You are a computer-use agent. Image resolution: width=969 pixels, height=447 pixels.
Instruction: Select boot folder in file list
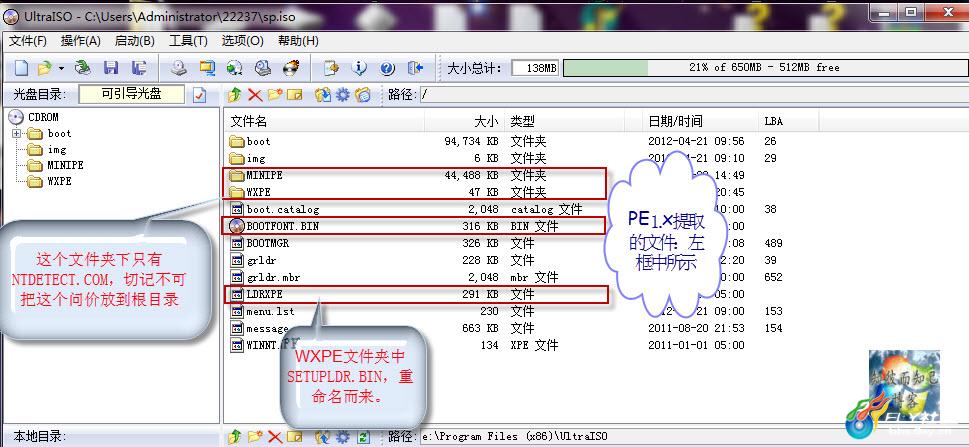(x=258, y=142)
